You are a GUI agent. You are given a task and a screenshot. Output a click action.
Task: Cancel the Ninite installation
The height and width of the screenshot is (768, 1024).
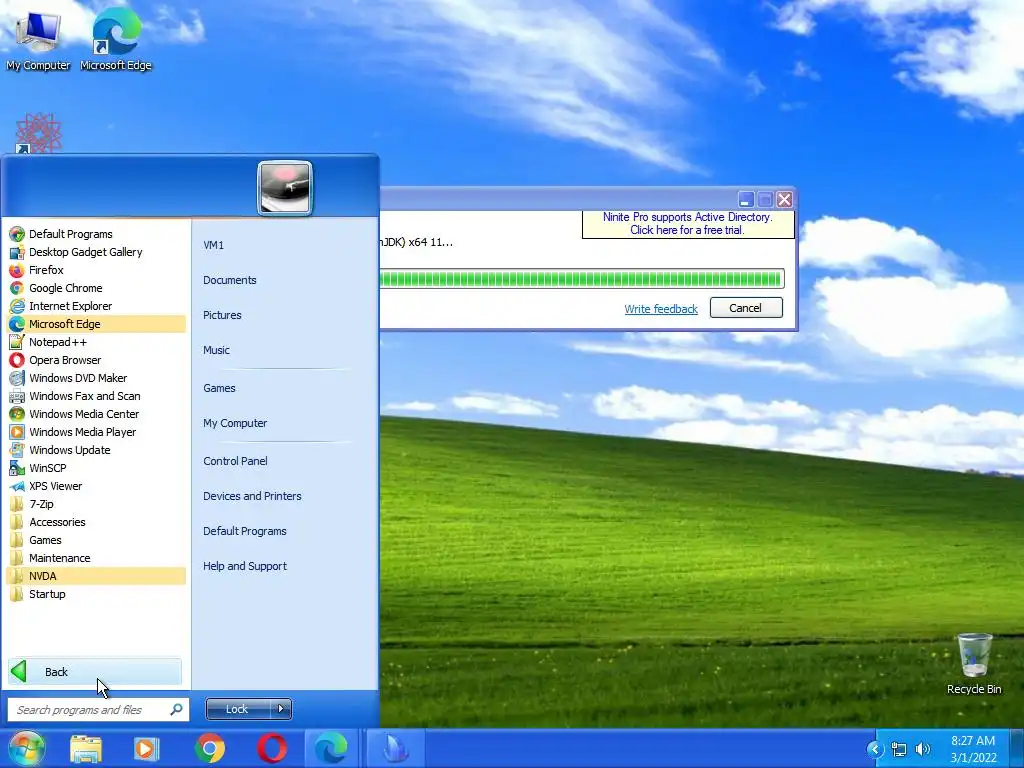click(x=746, y=308)
